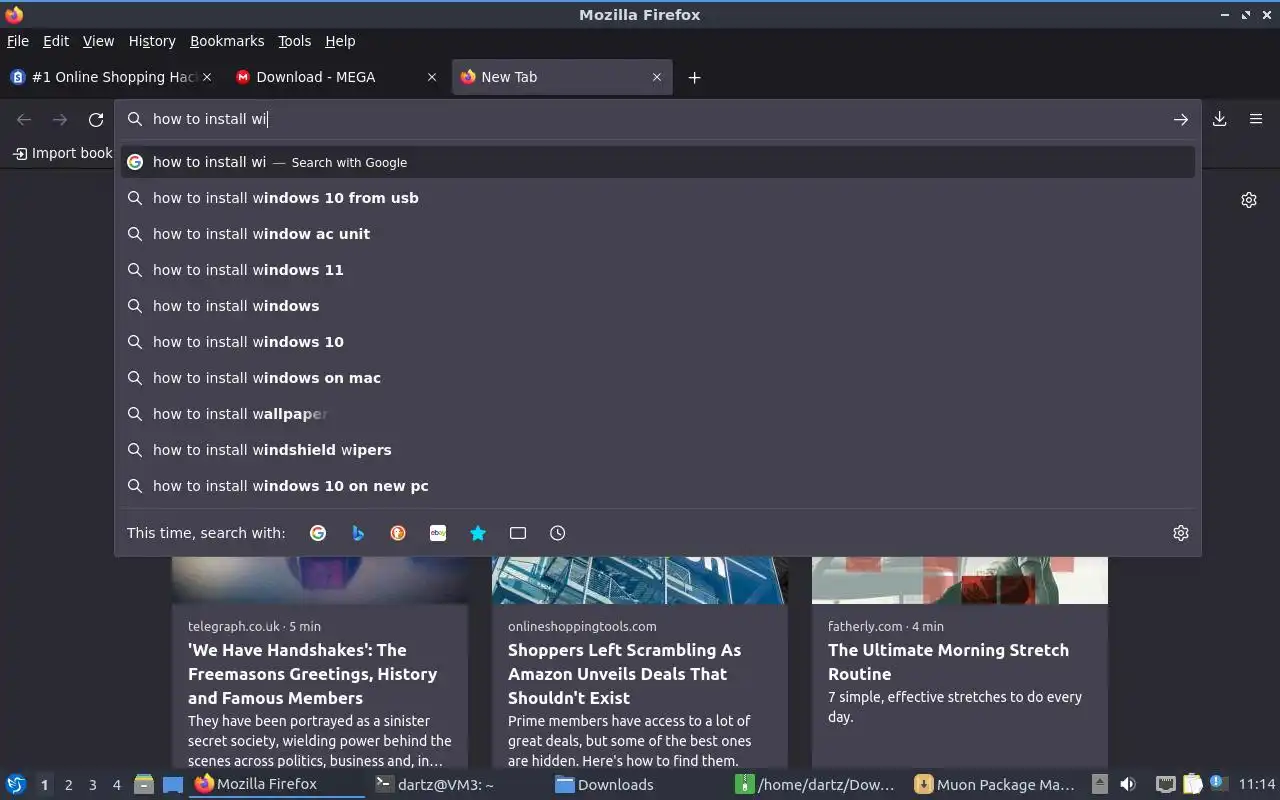Open search settings gear in suggestion panel
1280x800 pixels.
coord(1181,533)
